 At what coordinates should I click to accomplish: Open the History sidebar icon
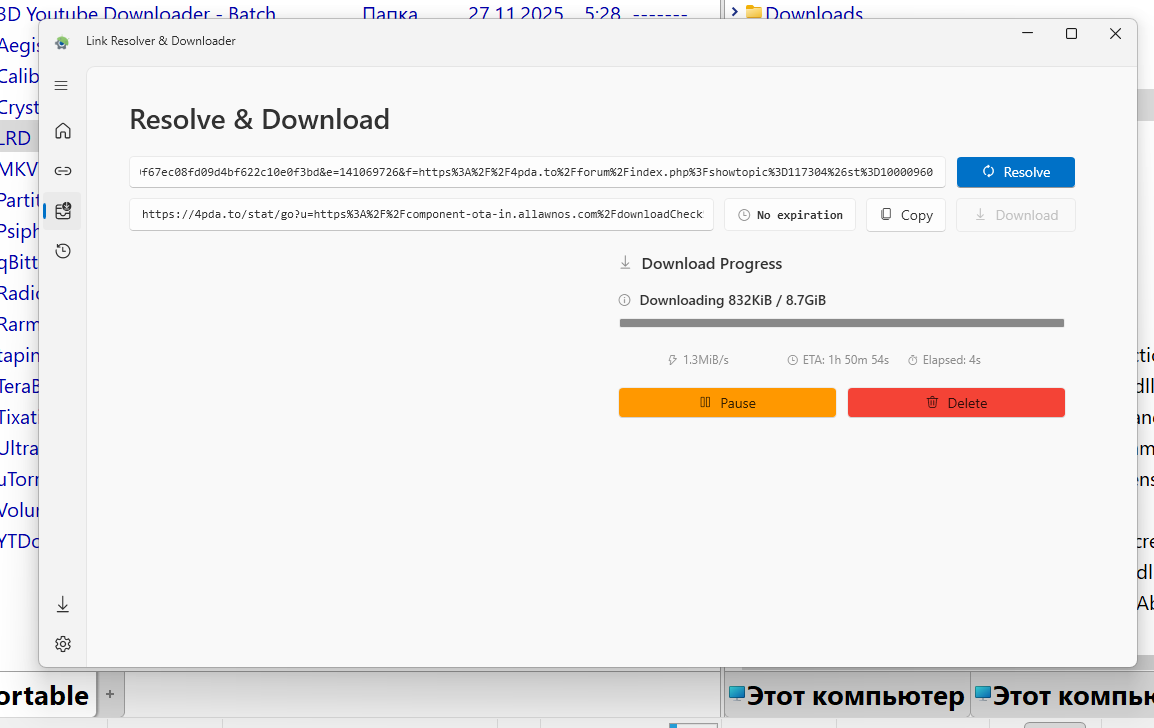pyautogui.click(x=63, y=251)
